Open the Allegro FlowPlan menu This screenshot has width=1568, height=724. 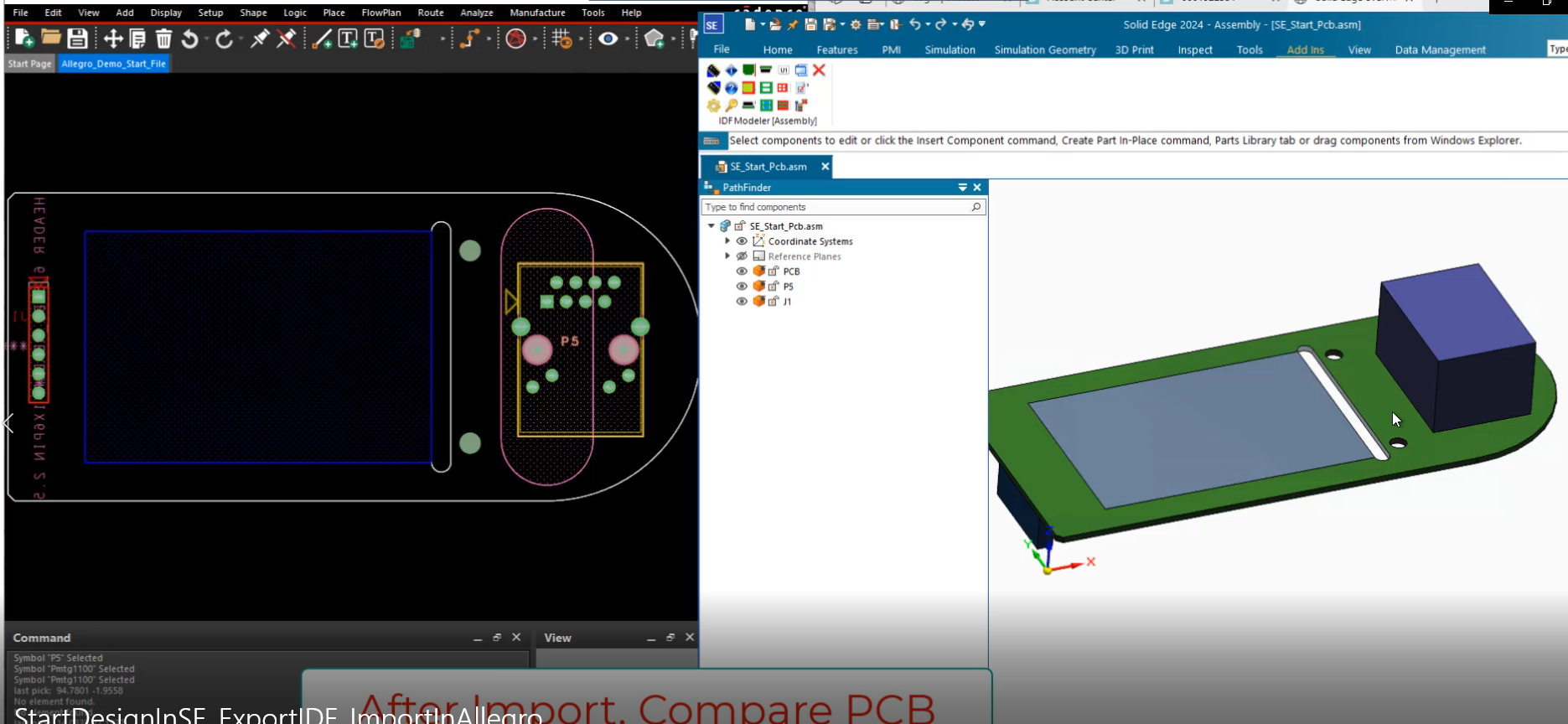[381, 13]
